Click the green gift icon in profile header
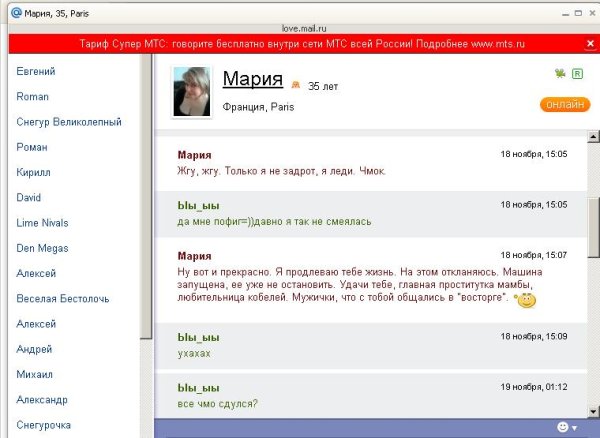 pos(560,74)
